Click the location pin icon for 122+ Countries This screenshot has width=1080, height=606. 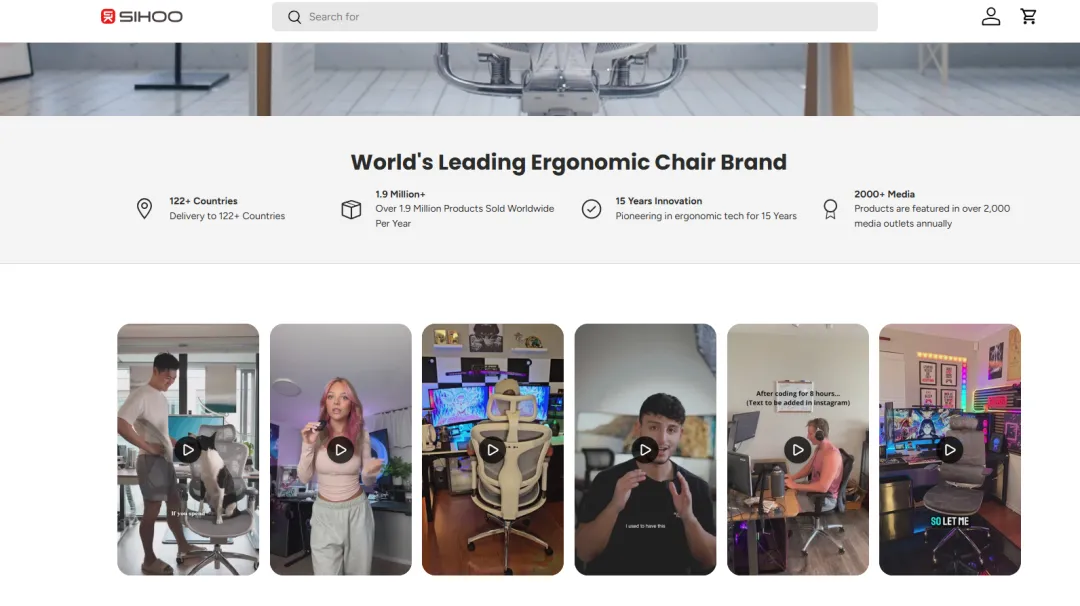tap(144, 209)
